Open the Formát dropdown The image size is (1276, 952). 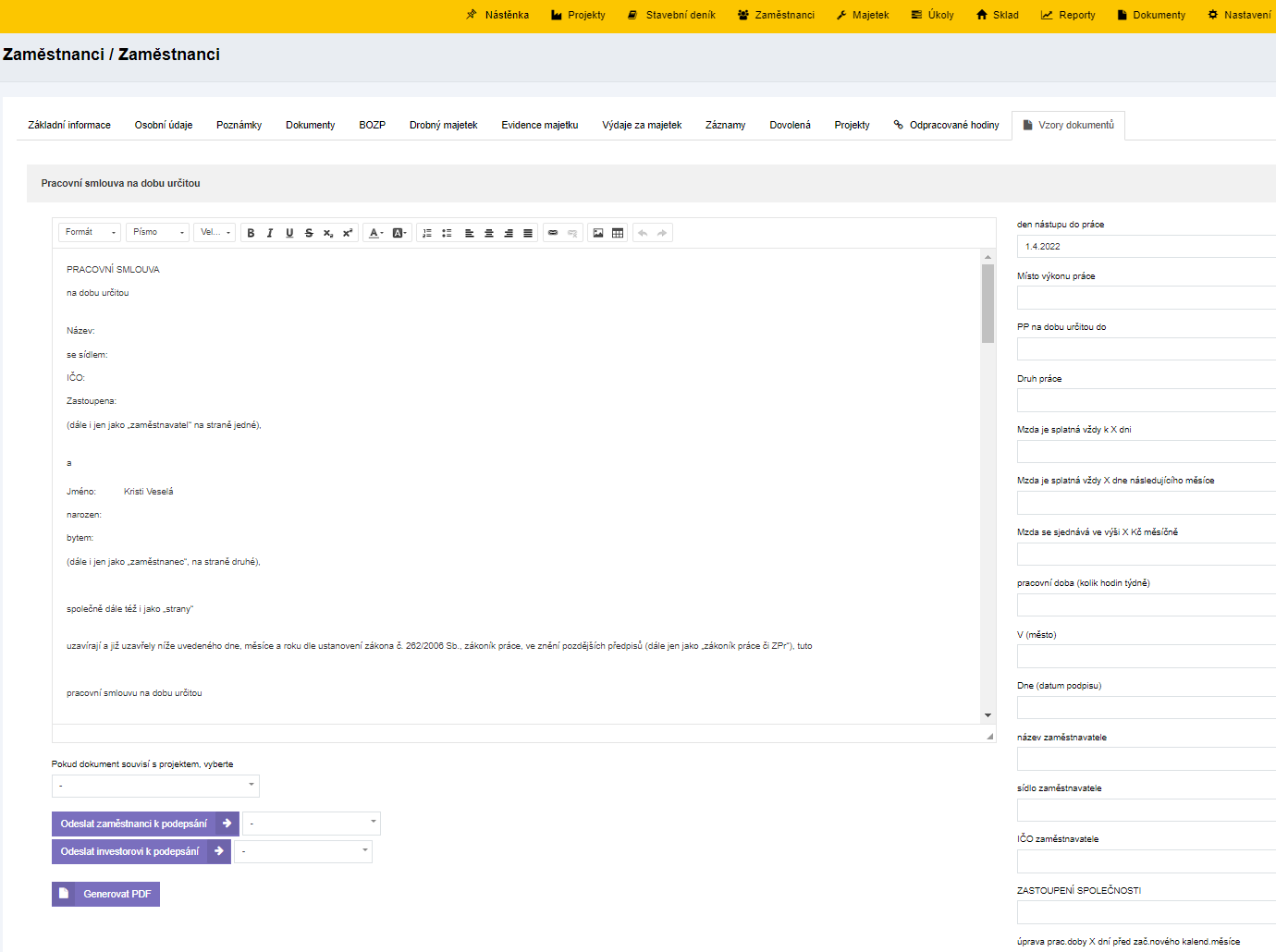[x=90, y=233]
